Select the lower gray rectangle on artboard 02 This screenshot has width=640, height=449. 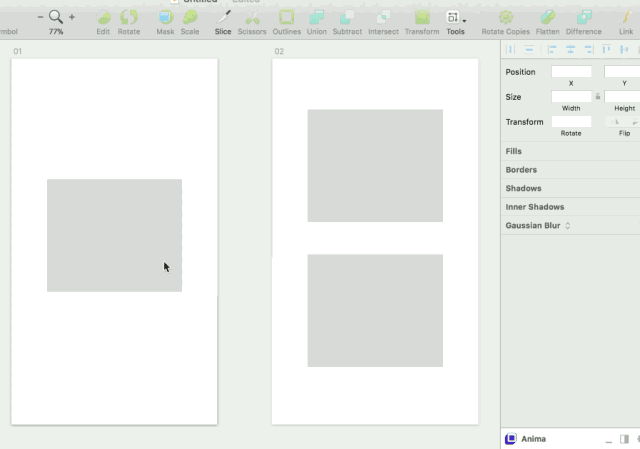click(x=375, y=310)
